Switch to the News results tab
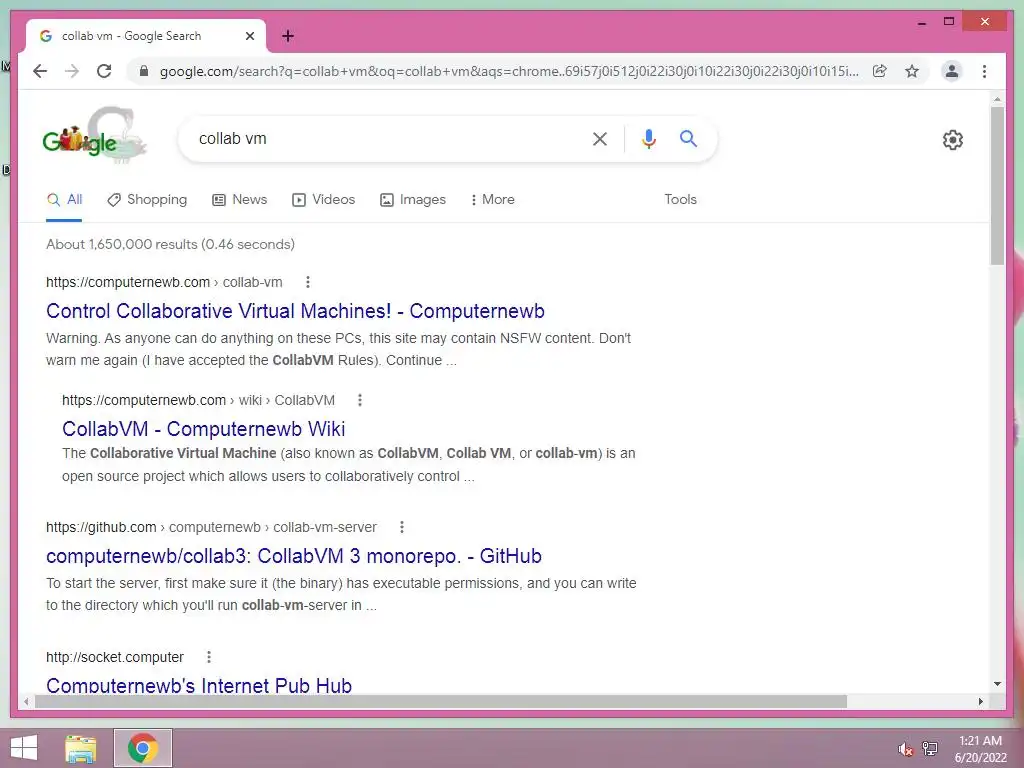1024x768 pixels. [240, 200]
